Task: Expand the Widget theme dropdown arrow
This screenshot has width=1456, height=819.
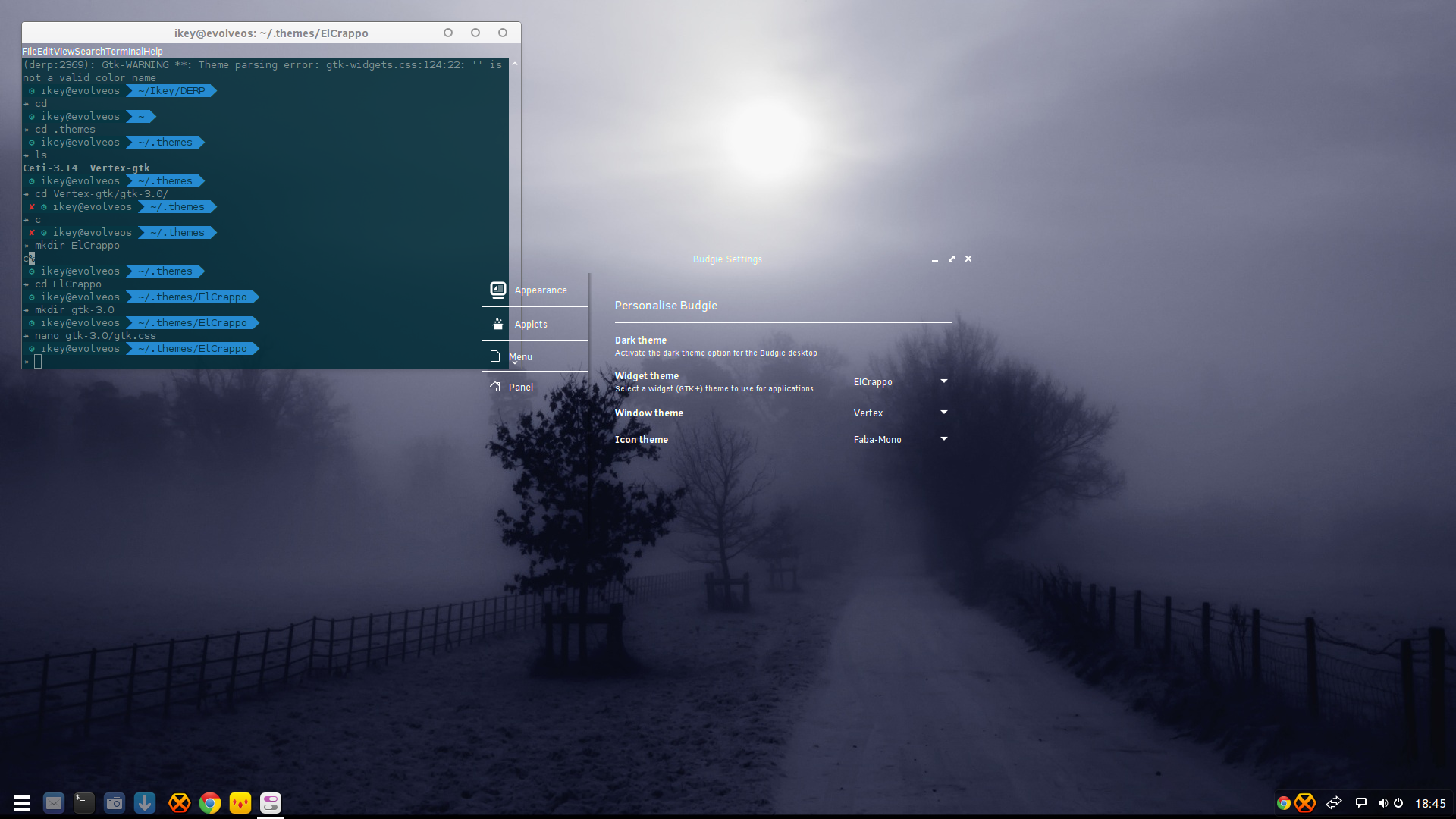Action: tap(944, 381)
